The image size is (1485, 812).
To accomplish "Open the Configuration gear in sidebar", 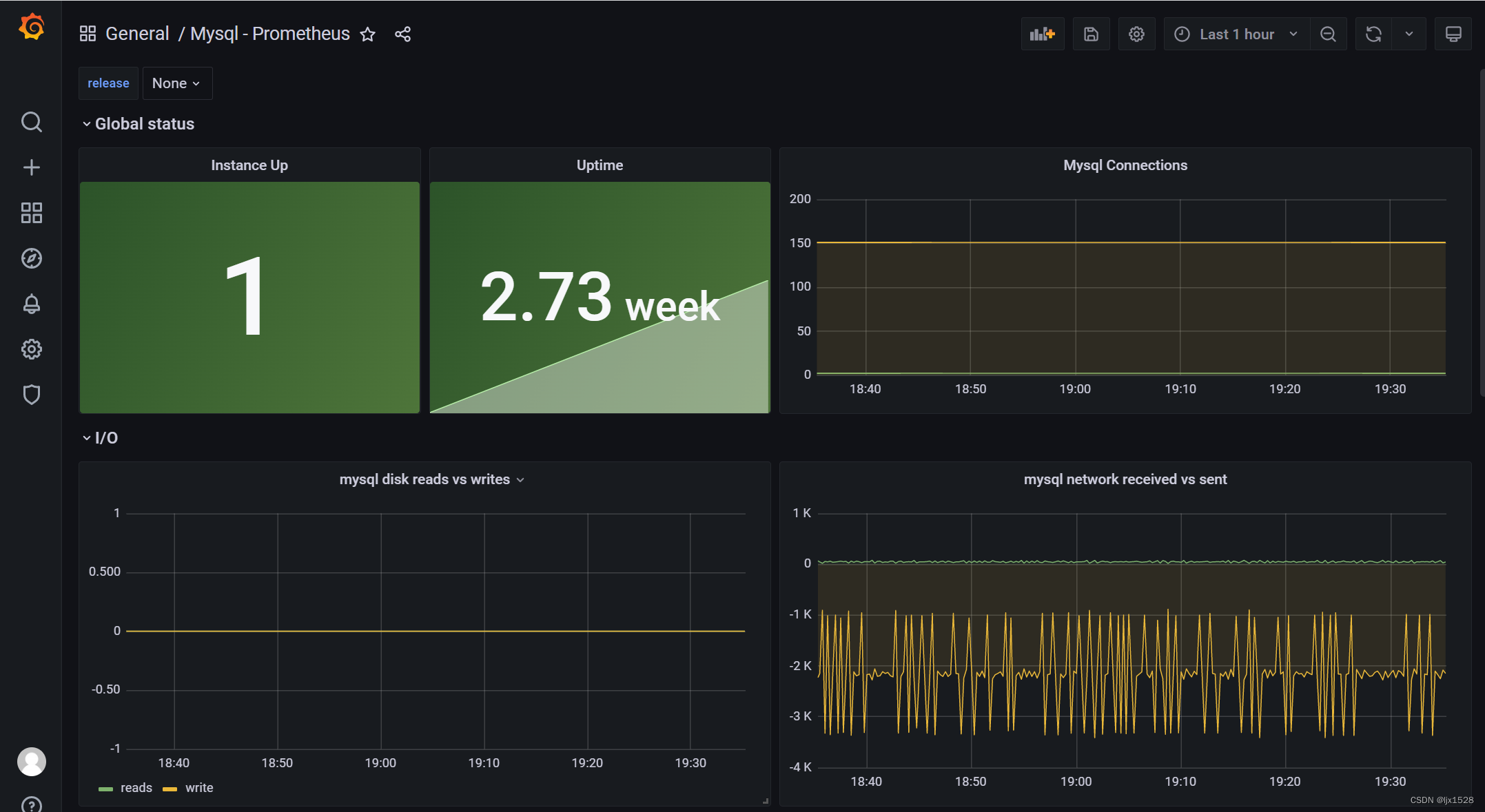I will pyautogui.click(x=32, y=349).
